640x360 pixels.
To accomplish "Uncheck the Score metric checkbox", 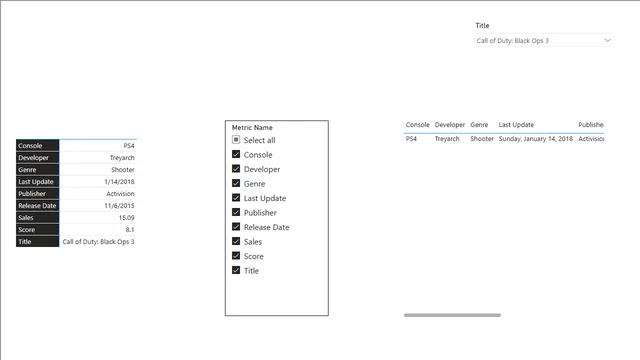I will click(x=236, y=256).
